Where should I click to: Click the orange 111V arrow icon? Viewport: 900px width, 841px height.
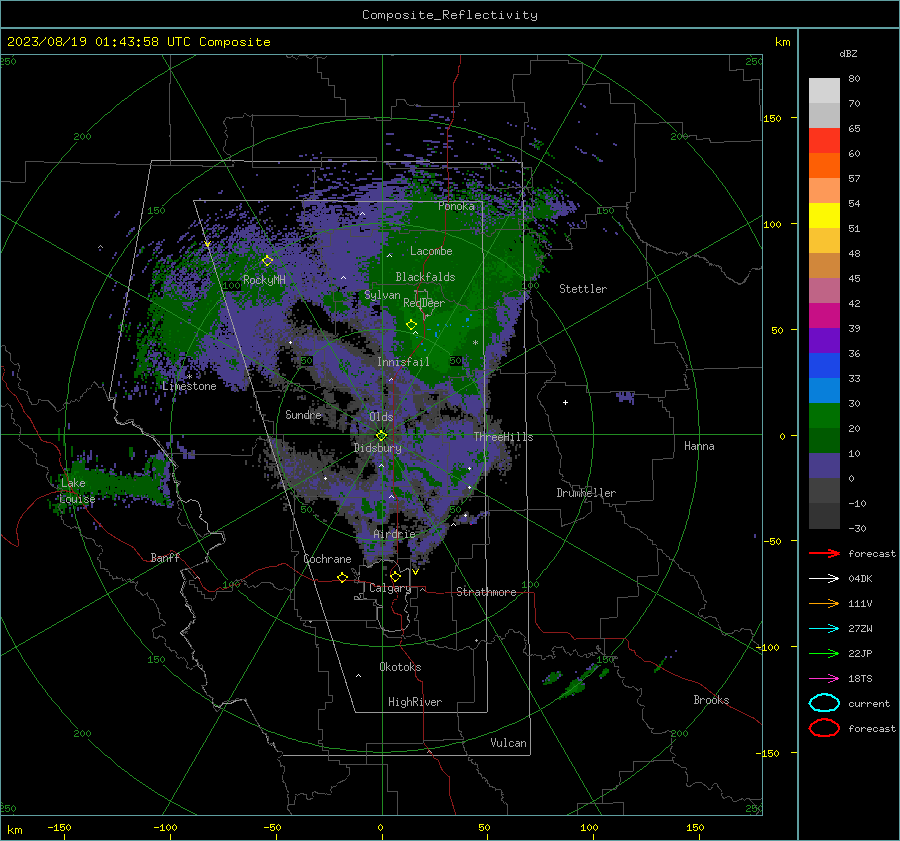click(x=824, y=603)
